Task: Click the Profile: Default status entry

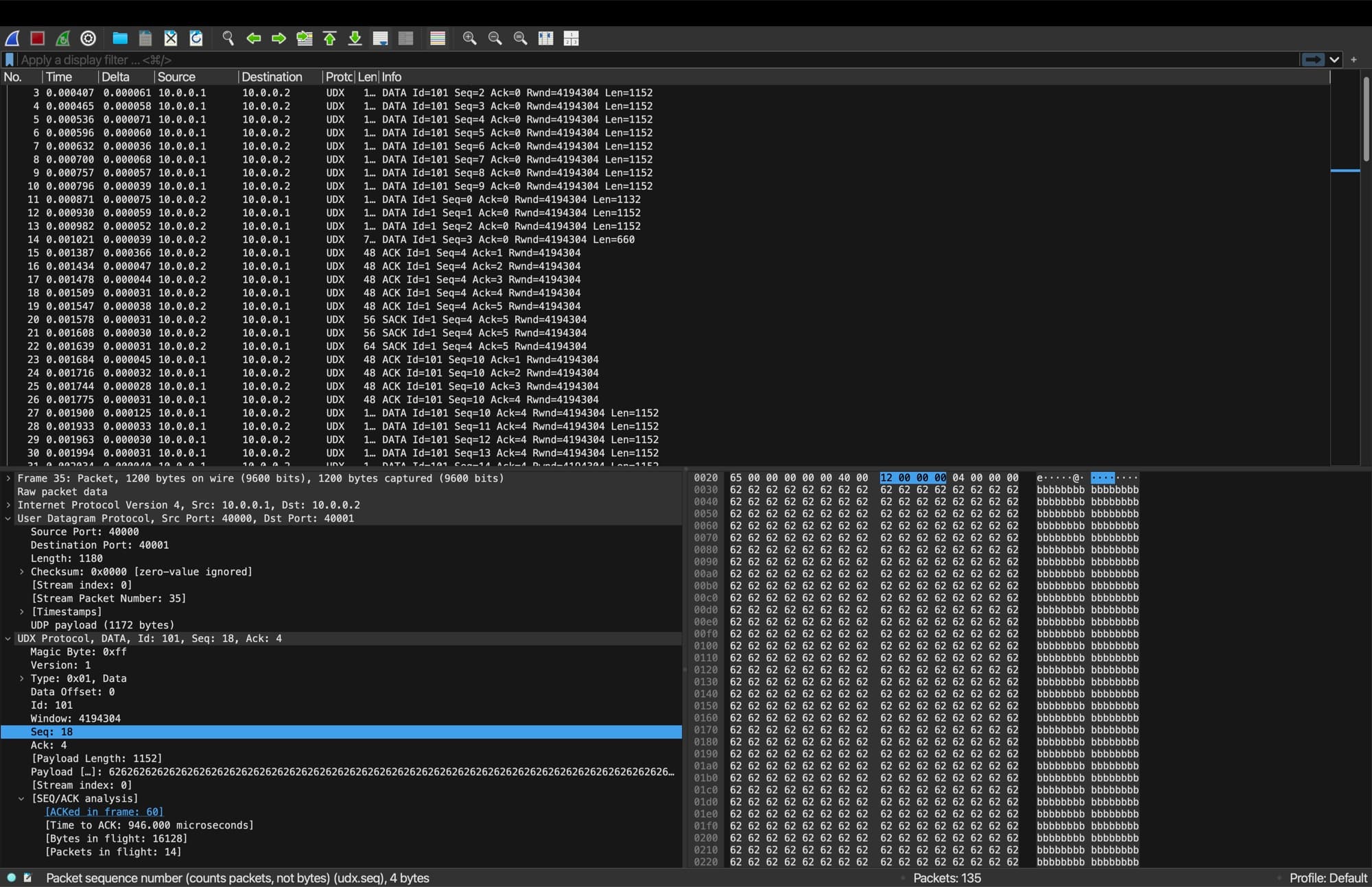Action: click(1328, 878)
